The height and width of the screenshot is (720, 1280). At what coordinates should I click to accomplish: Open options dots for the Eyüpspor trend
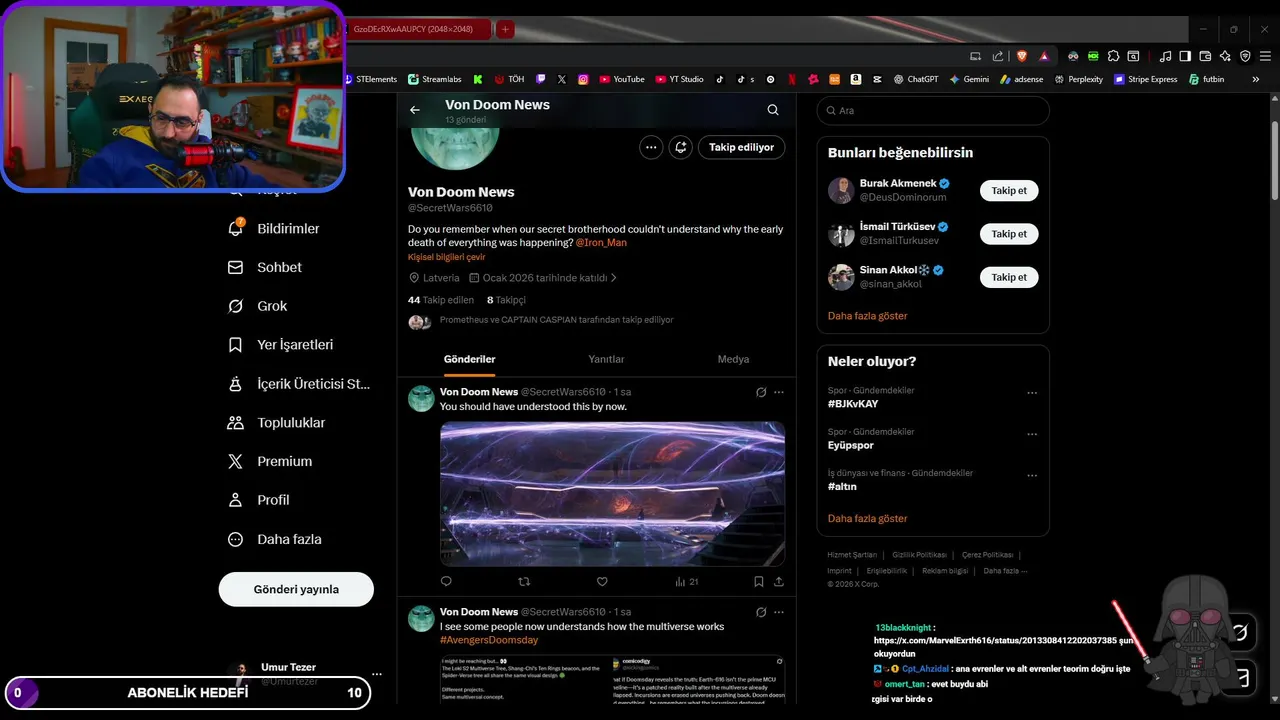point(1033,435)
